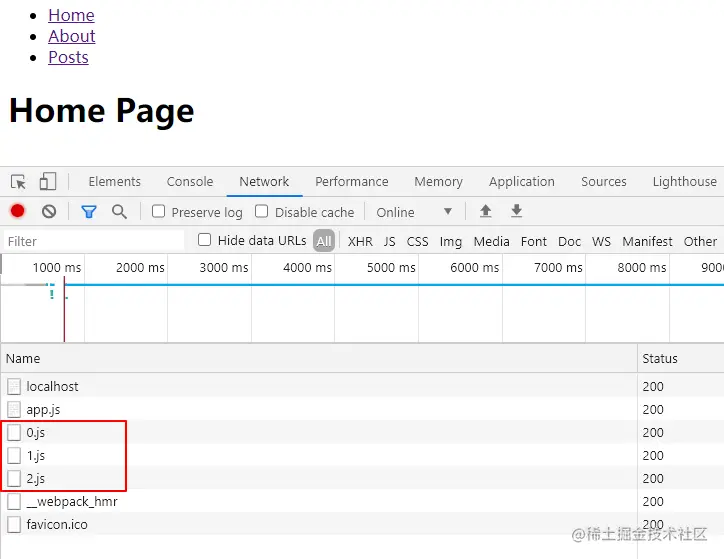Click the favicon.ico file icon

(14, 524)
